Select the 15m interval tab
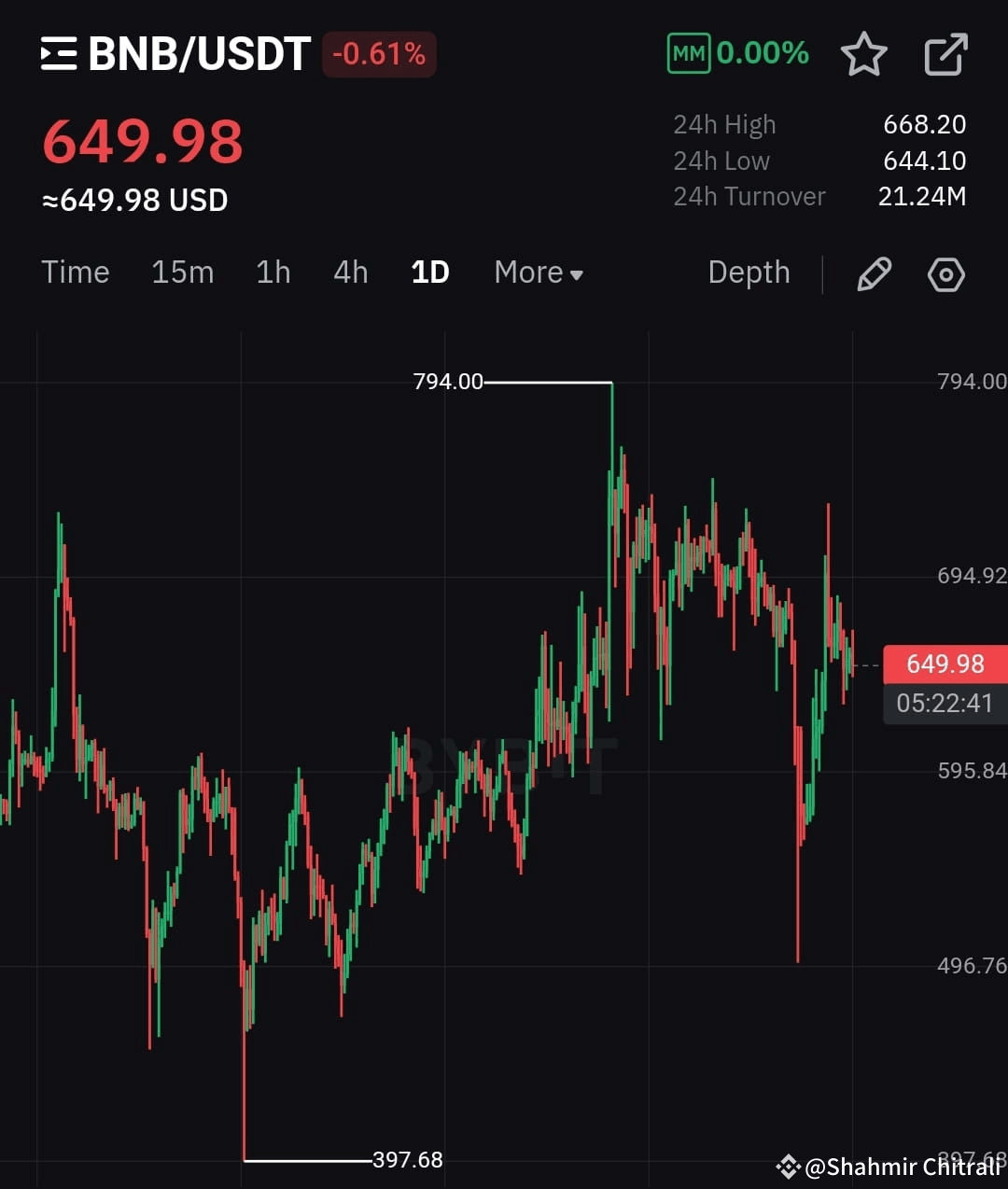 tap(182, 273)
